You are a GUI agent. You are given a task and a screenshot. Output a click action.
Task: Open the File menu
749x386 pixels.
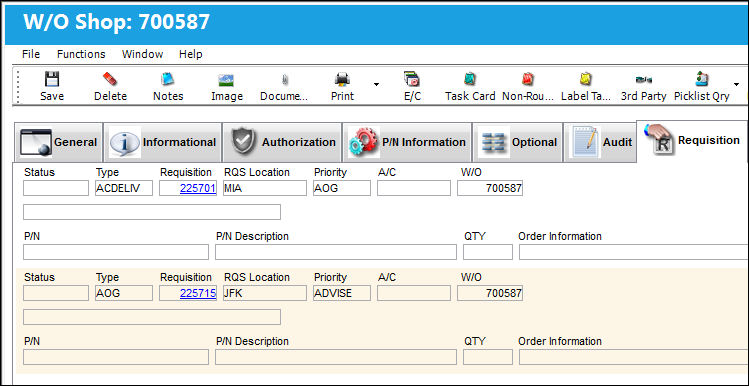coord(31,54)
